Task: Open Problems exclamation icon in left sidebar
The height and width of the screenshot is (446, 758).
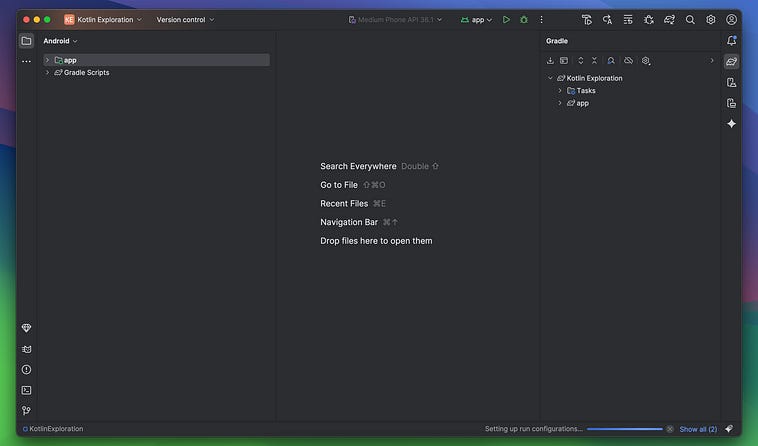Action: [26, 370]
